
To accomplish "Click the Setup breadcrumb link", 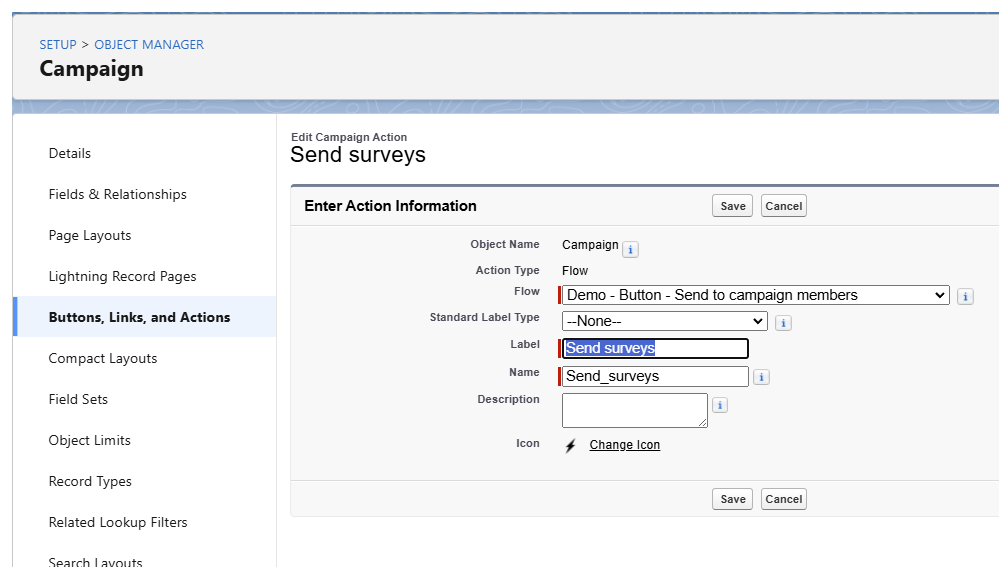I will point(58,44).
